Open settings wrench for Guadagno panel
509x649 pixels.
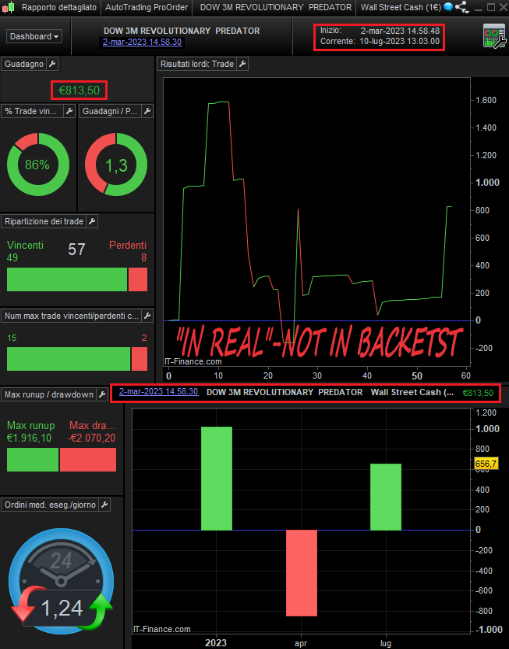coord(52,64)
